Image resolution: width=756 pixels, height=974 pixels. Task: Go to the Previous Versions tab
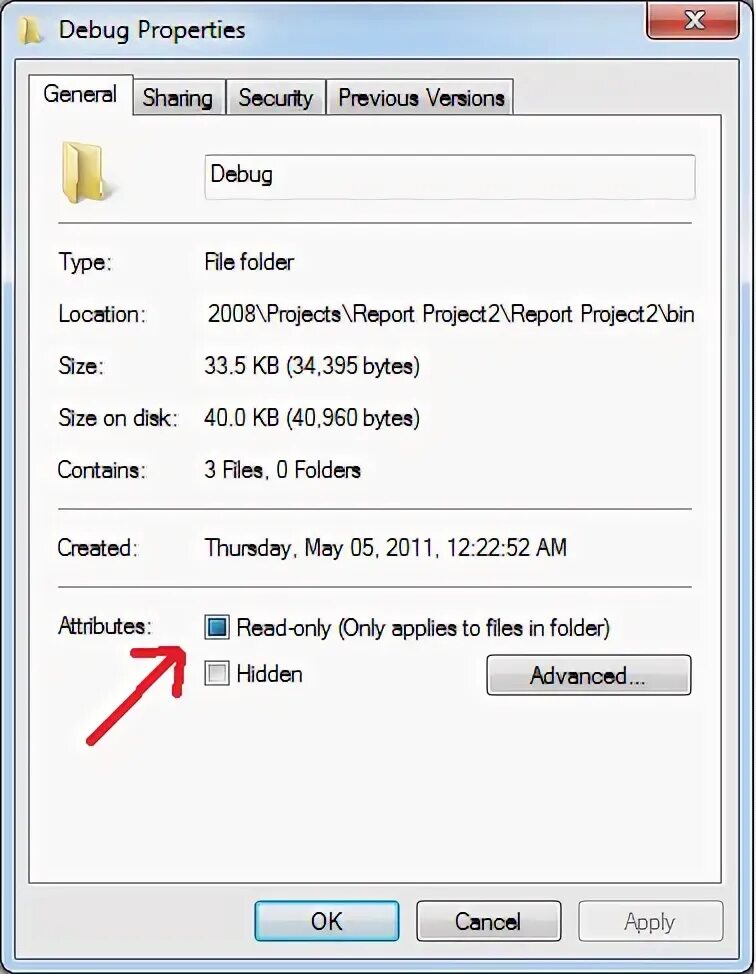(421, 98)
